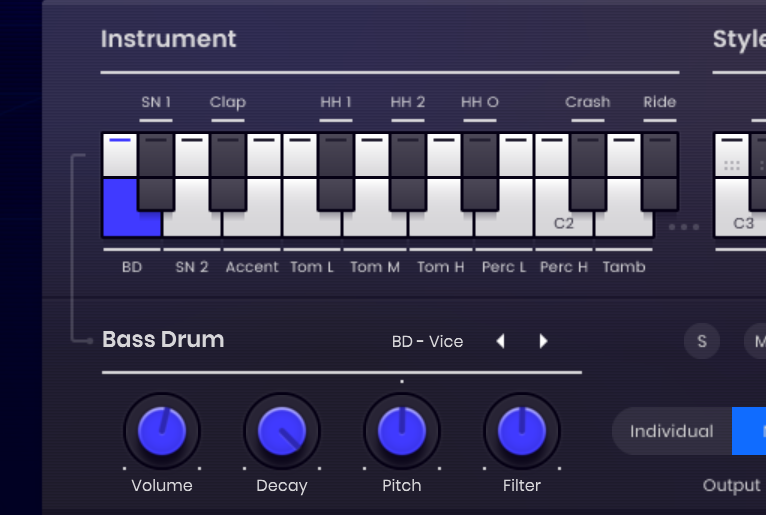Select the HH O black key
Screen dimensions: 766x515
(x=480, y=171)
